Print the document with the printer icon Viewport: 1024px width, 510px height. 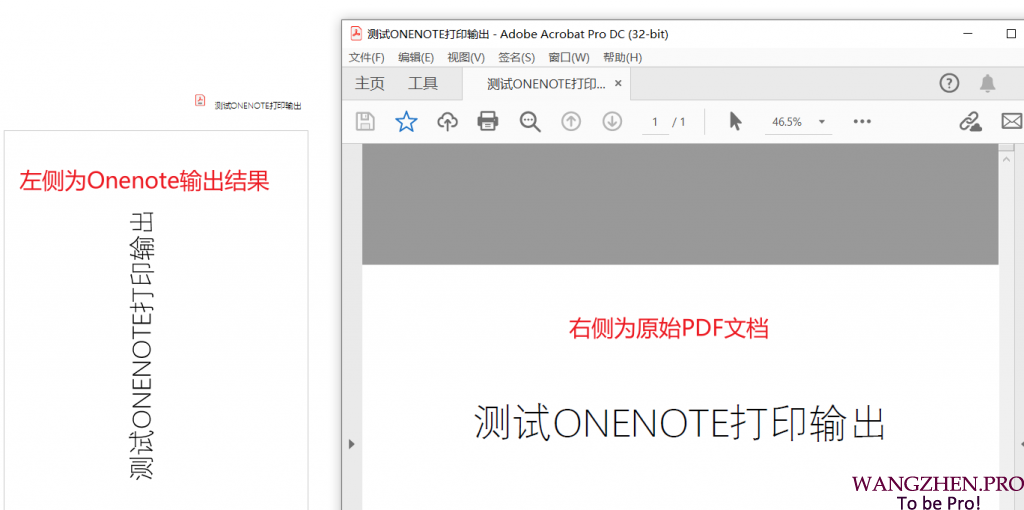pyautogui.click(x=488, y=121)
